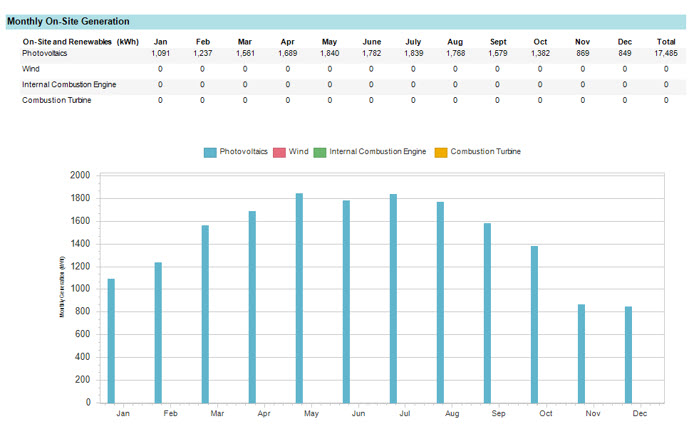Click the Combustion Turbine row label in table

57,100
